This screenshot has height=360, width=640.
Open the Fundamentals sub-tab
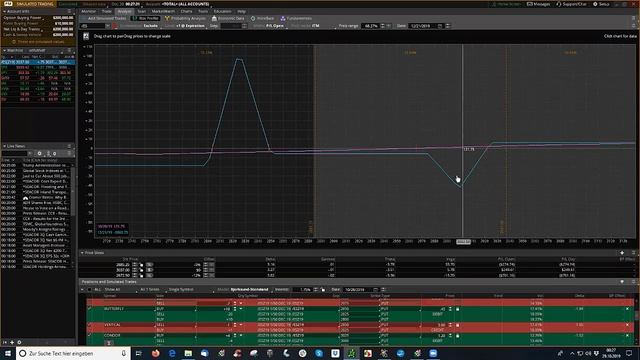click(296, 18)
